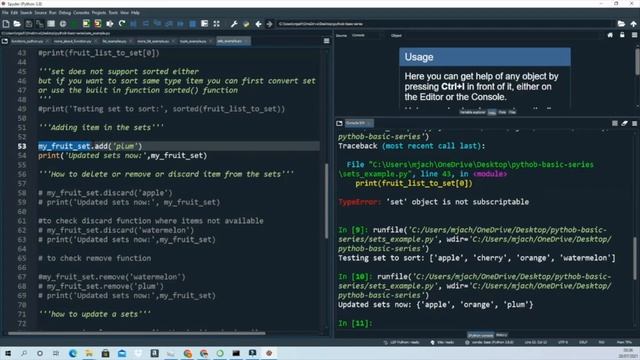
Task: Click the conda base Python status bar entry
Action: coord(489,342)
